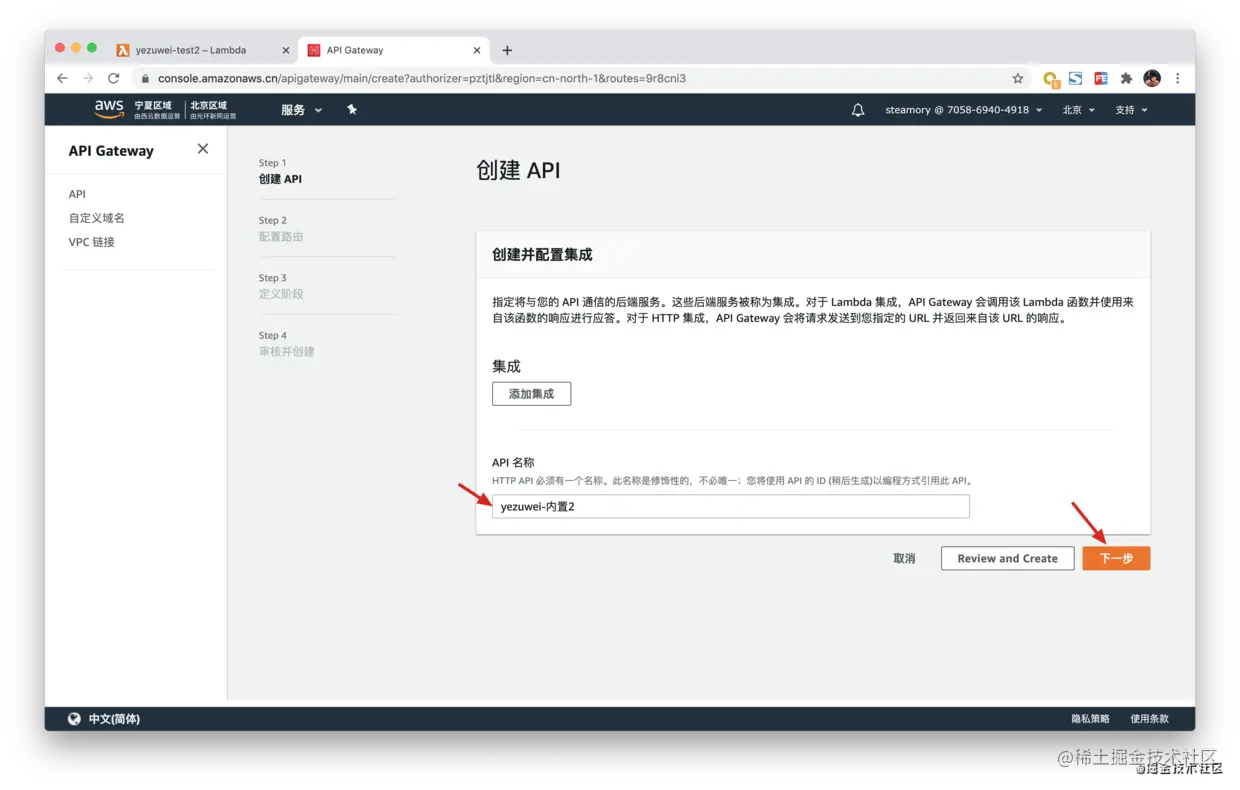Click the orange 下一步 button
Viewport: 1240px width, 790px height.
point(1116,559)
